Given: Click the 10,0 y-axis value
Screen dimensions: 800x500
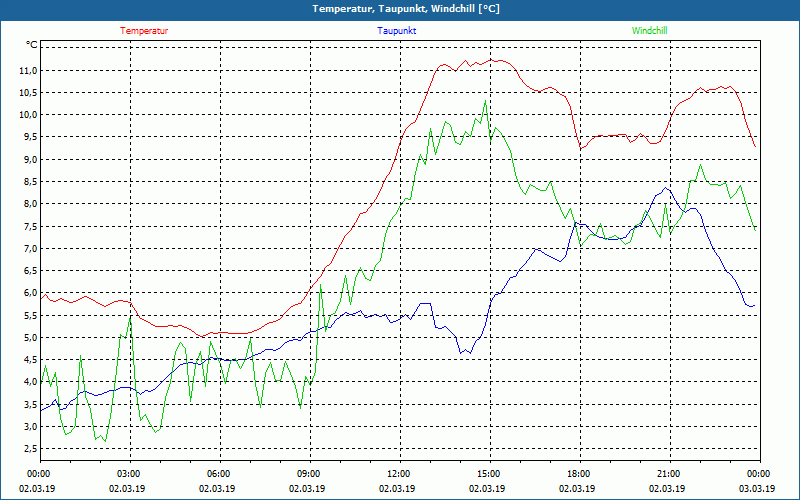Looking at the screenshot, I should coord(29,115).
